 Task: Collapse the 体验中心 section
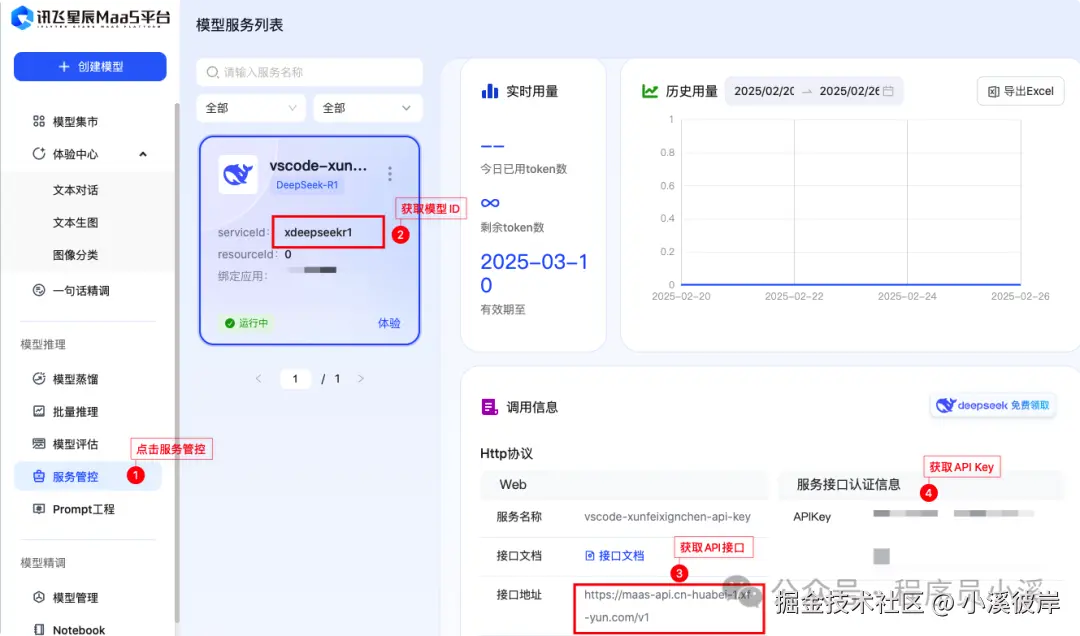(x=142, y=155)
